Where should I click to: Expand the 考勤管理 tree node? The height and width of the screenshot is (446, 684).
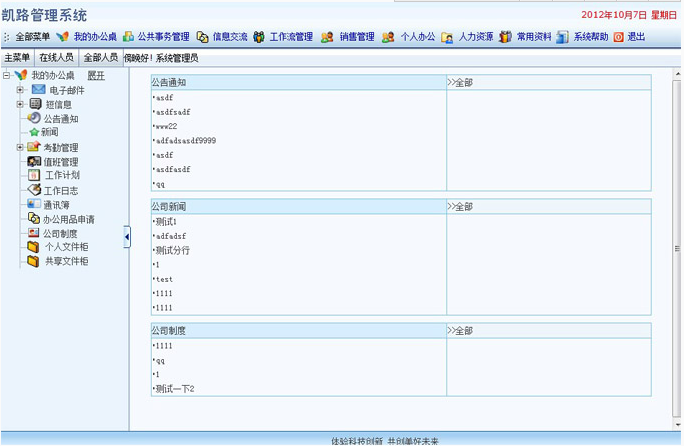(20, 147)
